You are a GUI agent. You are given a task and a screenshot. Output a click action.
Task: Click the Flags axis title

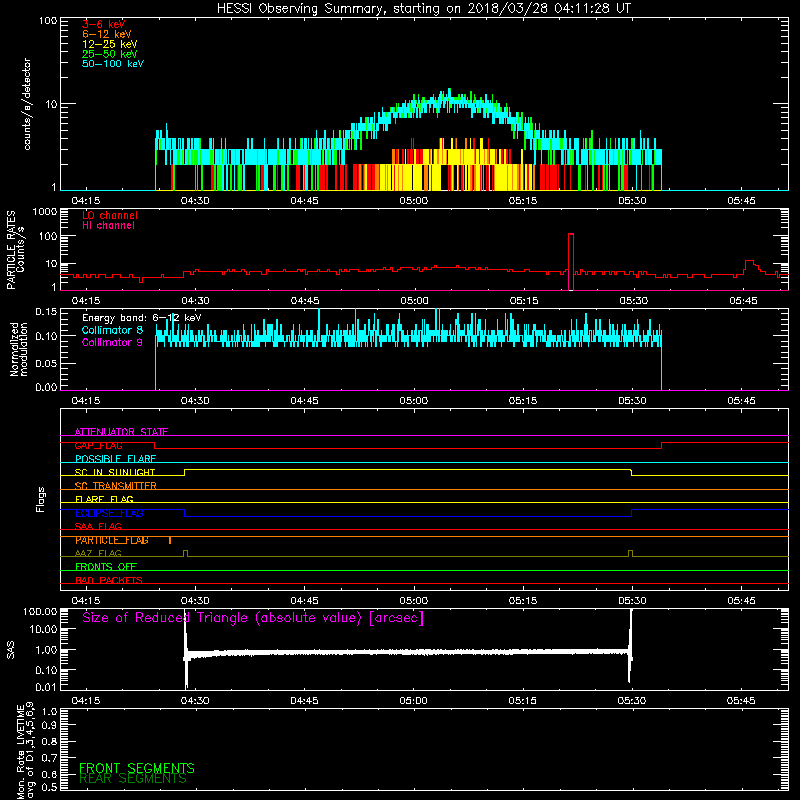click(41, 499)
